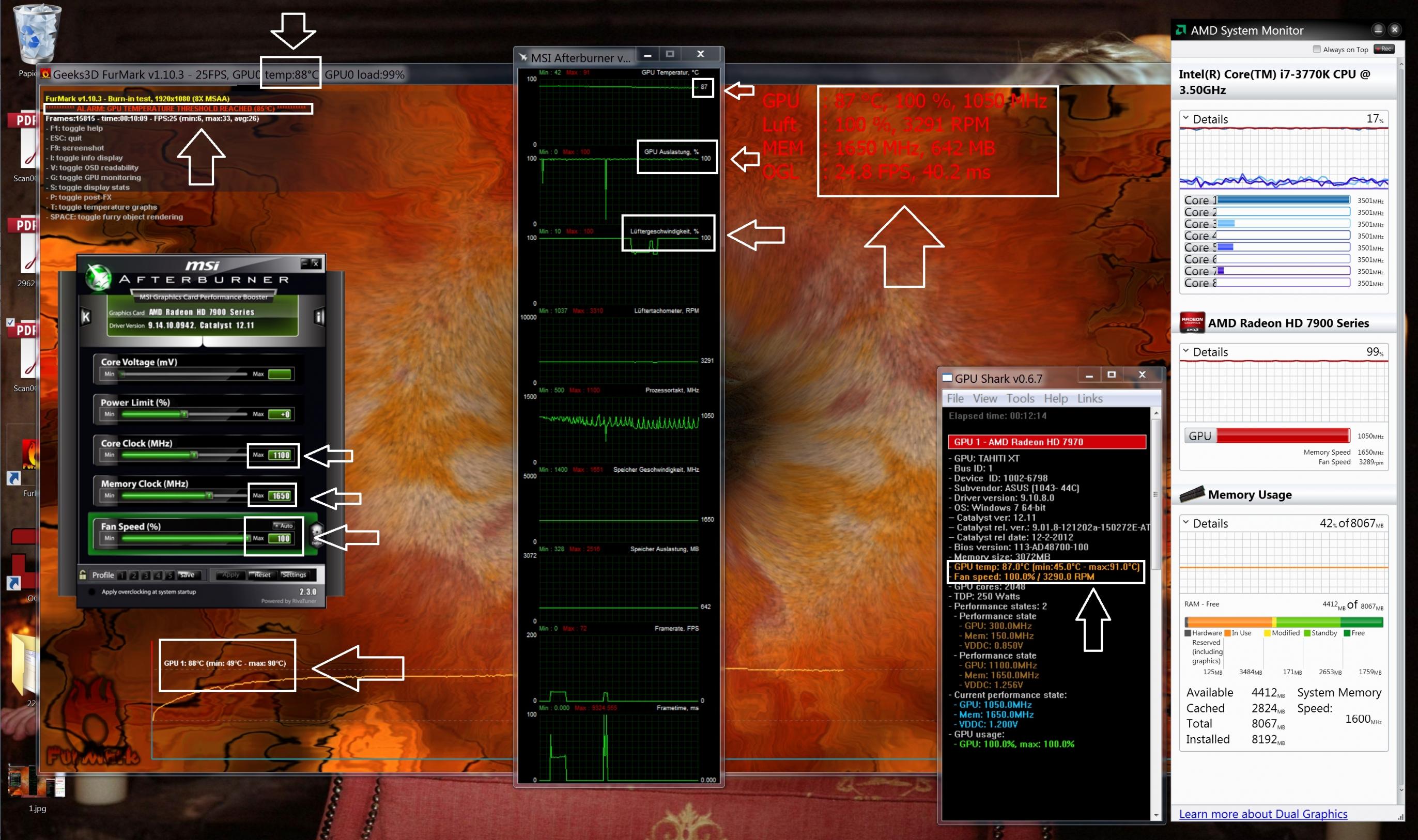Adjust the Core Clock slider
The height and width of the screenshot is (840, 1418).
click(x=184, y=455)
